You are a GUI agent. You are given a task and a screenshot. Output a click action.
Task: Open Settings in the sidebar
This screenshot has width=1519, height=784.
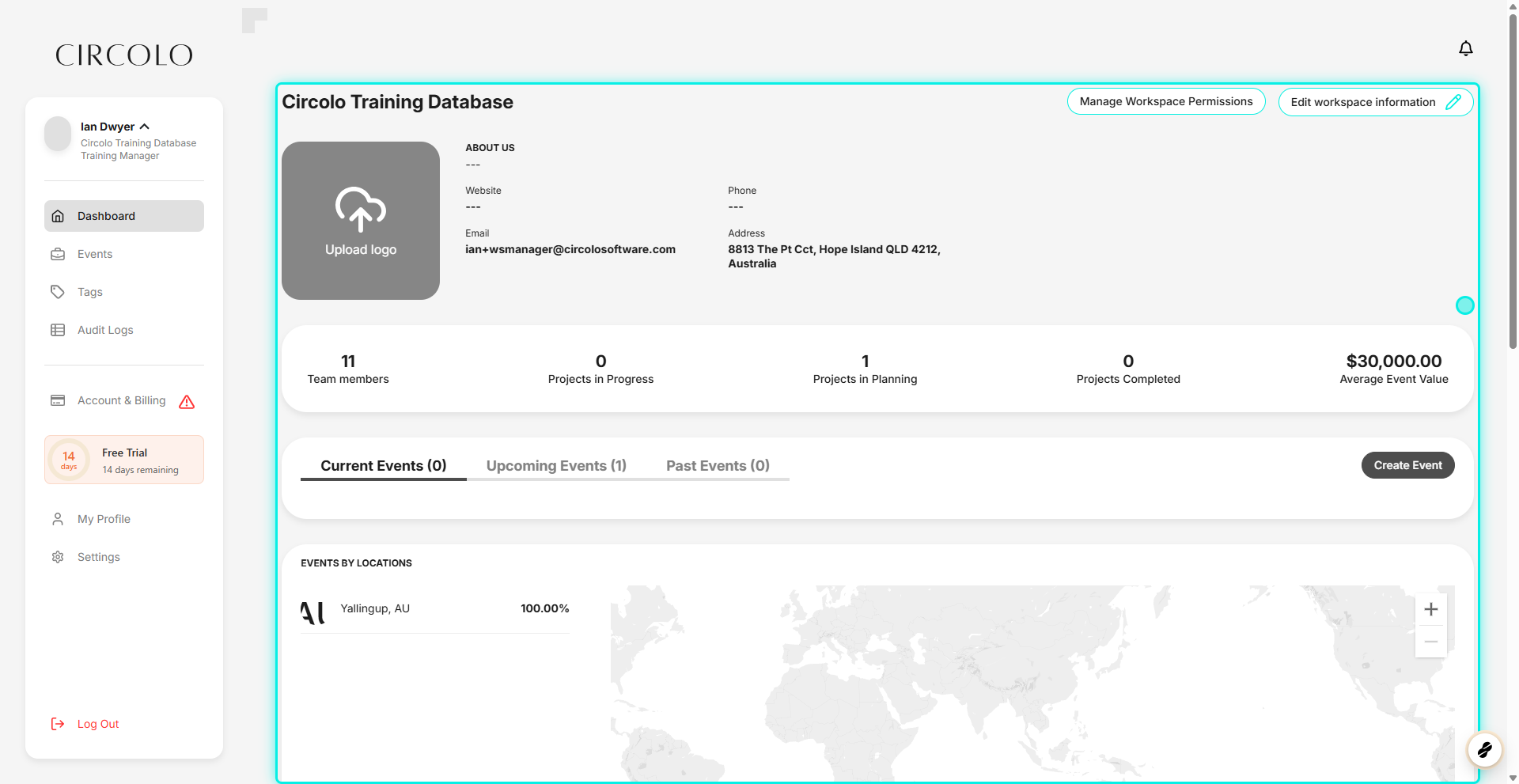124,557
